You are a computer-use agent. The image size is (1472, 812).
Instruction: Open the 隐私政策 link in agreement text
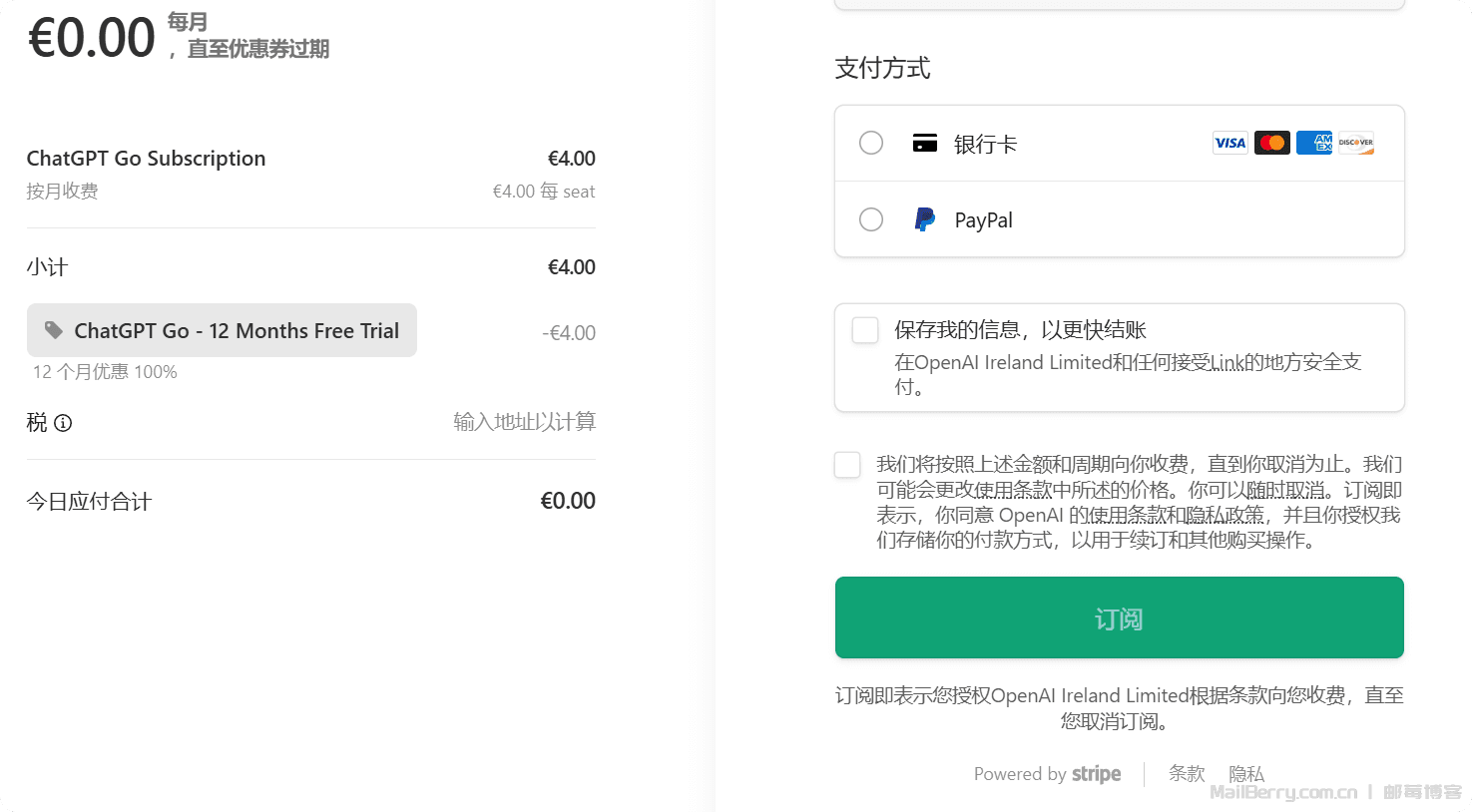1225,516
